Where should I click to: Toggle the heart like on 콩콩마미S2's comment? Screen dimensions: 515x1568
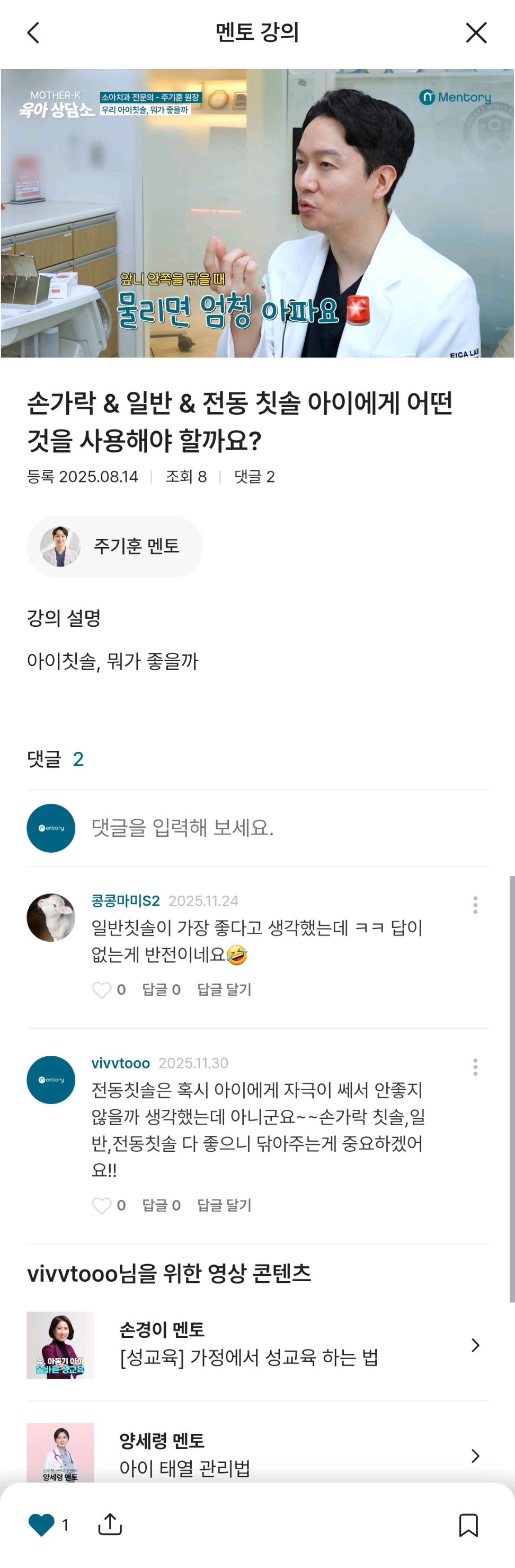[102, 989]
